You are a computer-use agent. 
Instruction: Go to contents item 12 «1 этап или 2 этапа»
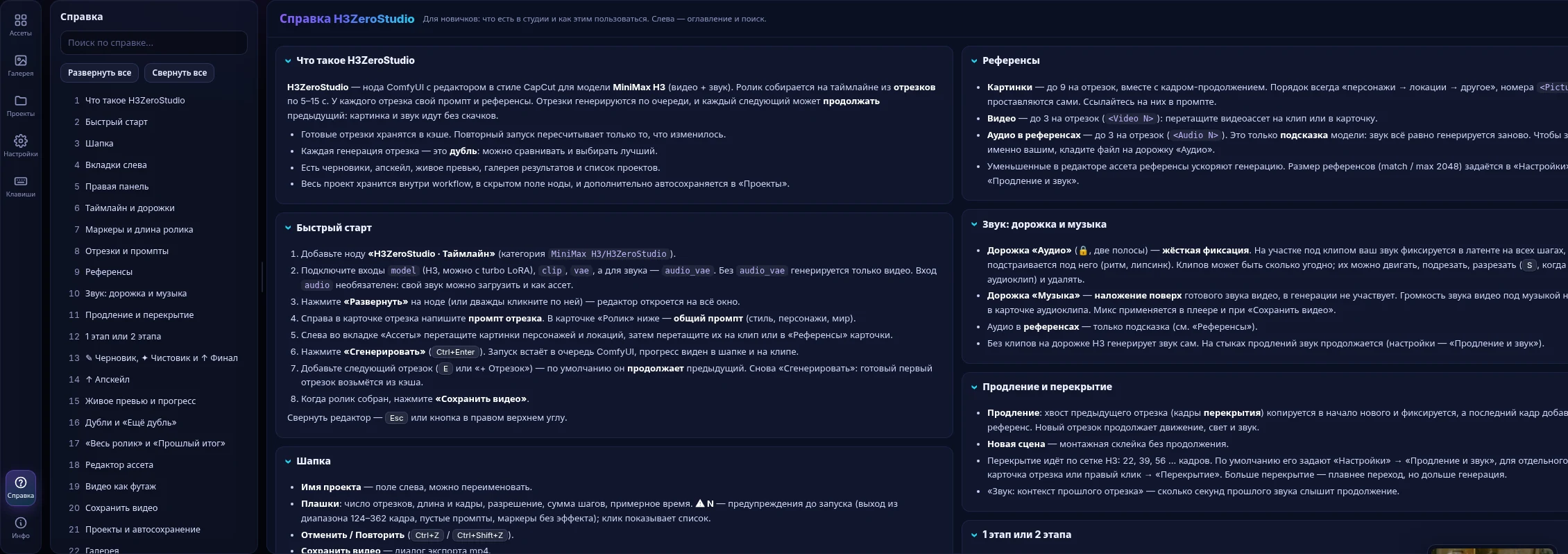(154, 337)
